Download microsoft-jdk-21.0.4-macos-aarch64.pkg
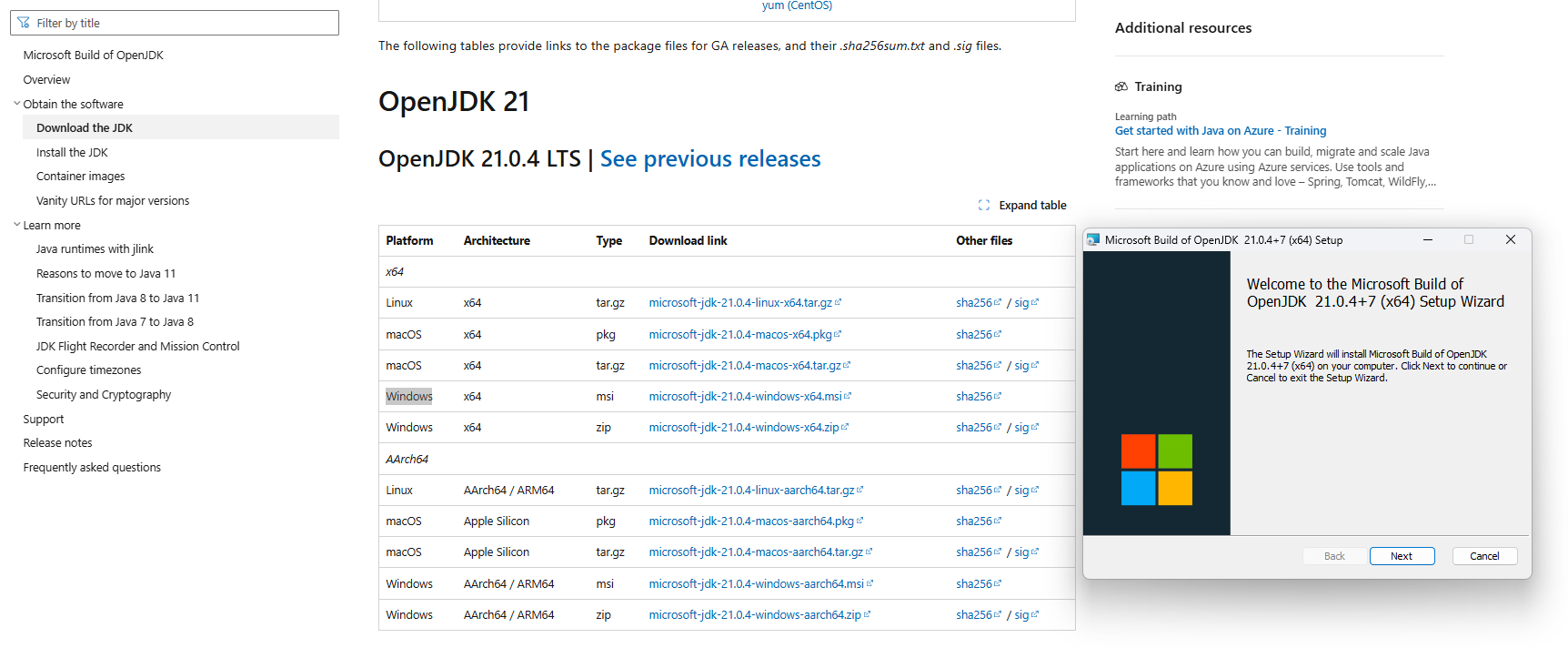The image size is (1568, 648). (x=757, y=521)
